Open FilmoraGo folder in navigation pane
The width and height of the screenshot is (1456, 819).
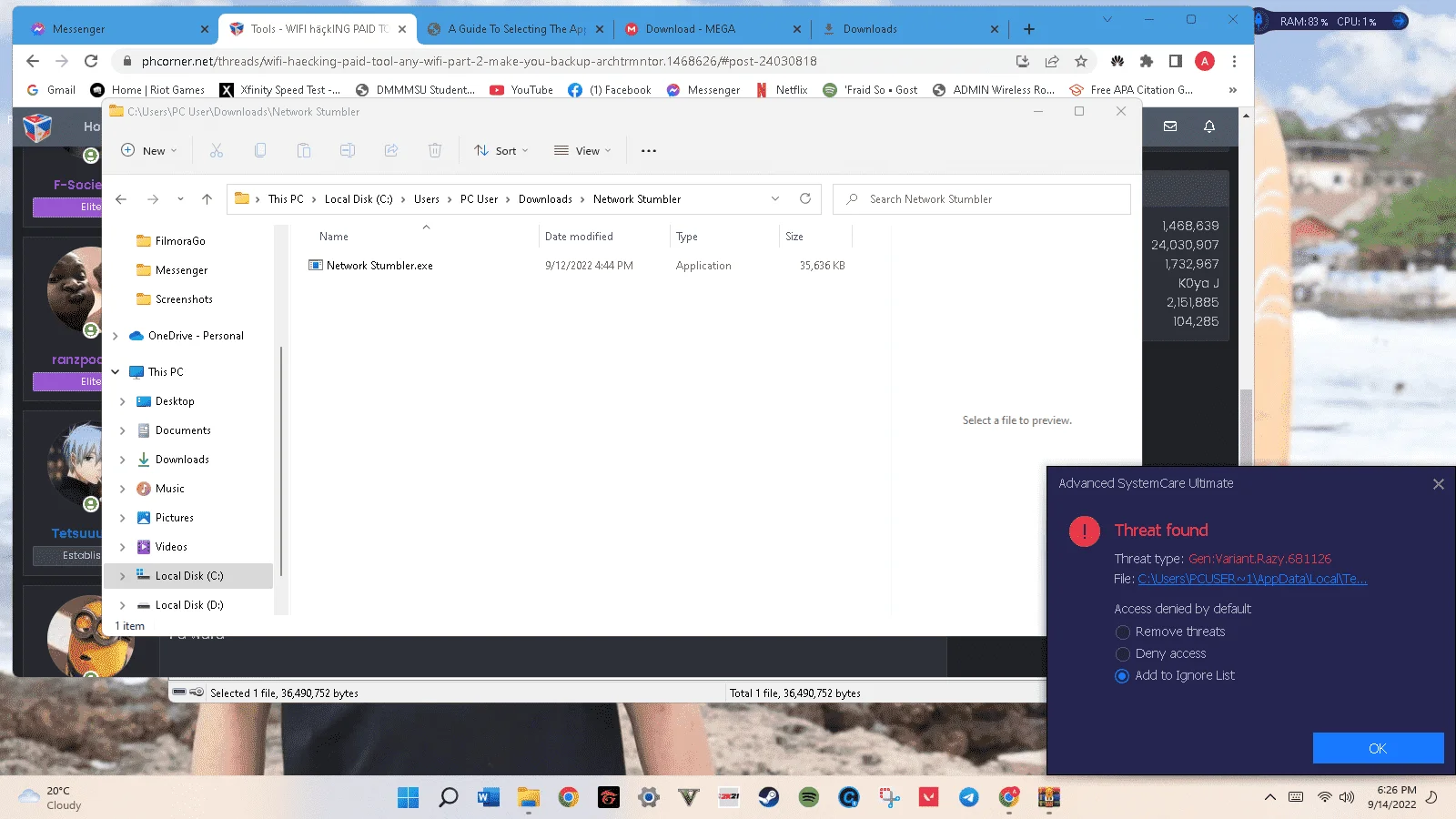180,241
